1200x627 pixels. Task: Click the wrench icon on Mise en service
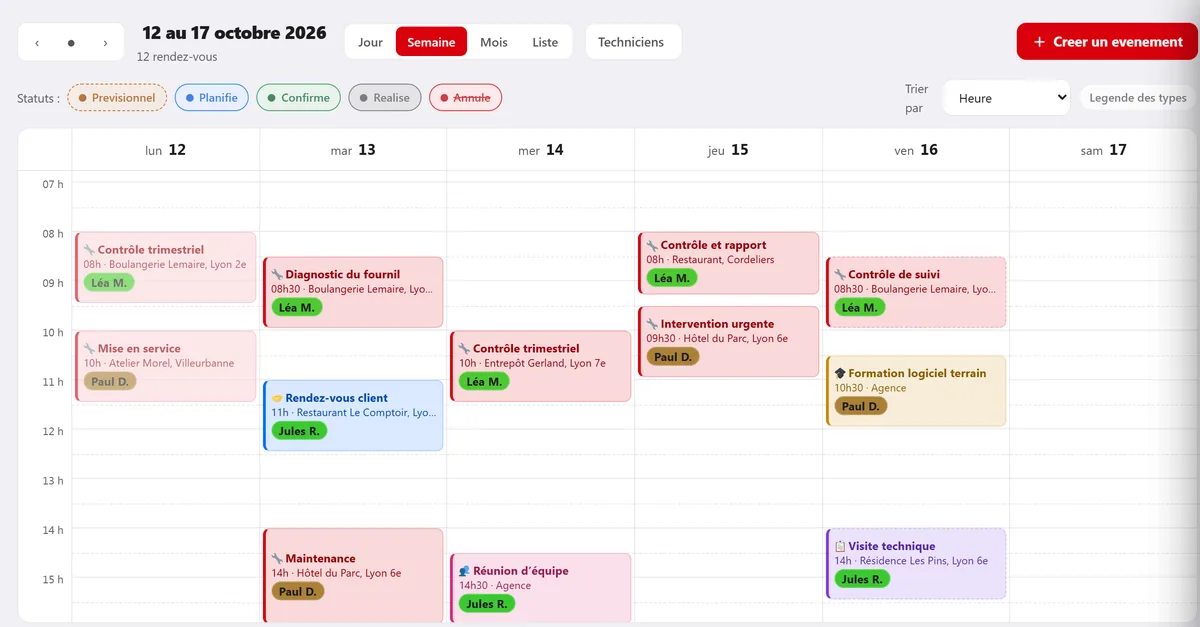89,349
